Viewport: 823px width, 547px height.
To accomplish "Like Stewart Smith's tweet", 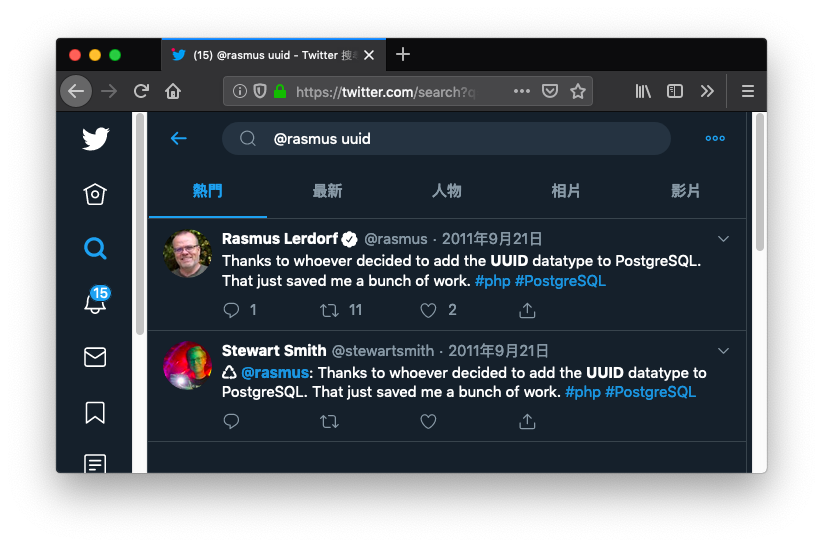I will tap(428, 422).
